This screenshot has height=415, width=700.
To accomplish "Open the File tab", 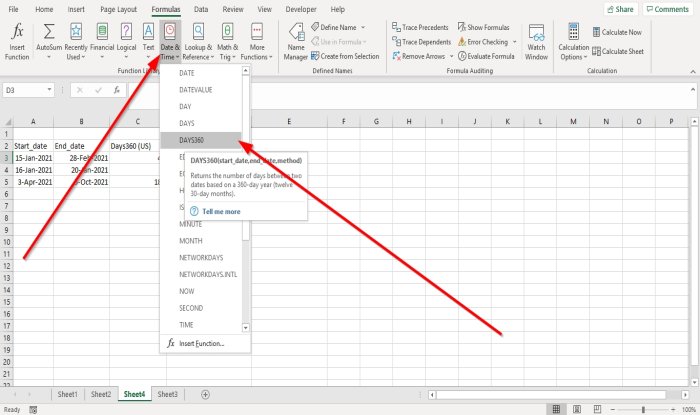I will point(13,9).
